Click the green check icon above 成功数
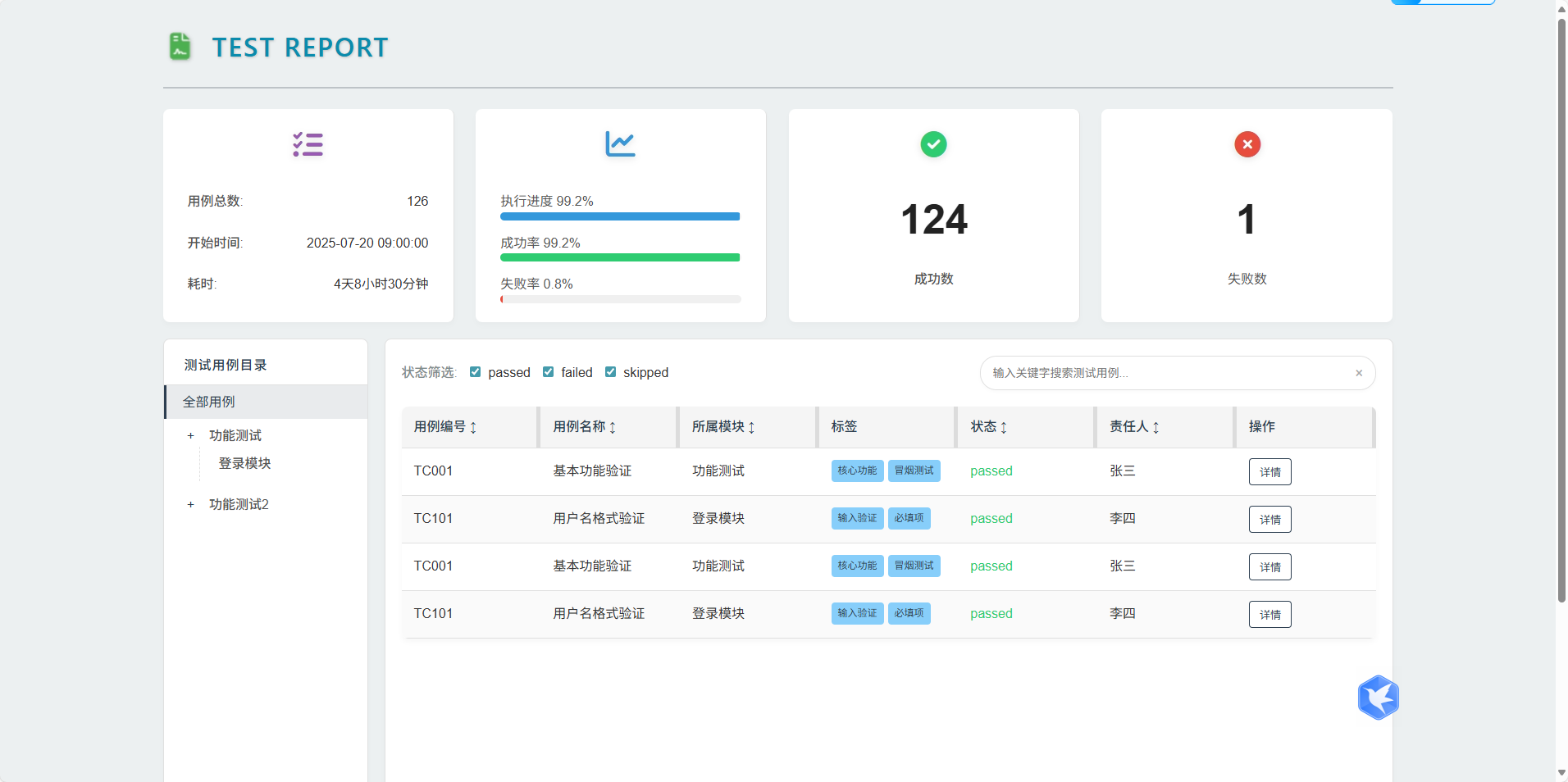 (933, 143)
